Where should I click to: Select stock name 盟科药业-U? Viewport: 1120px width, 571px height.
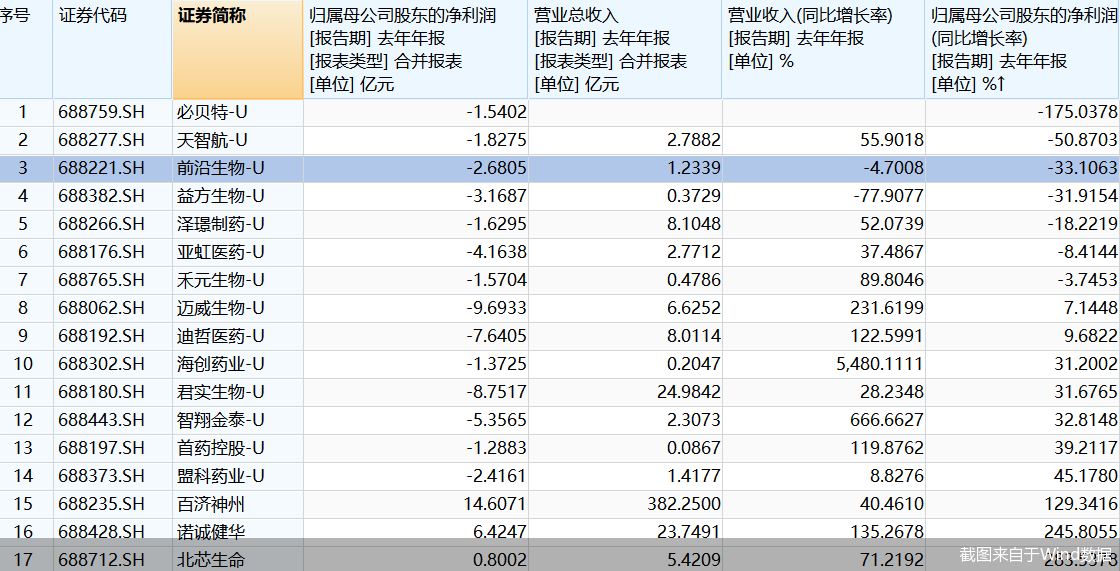(x=220, y=476)
